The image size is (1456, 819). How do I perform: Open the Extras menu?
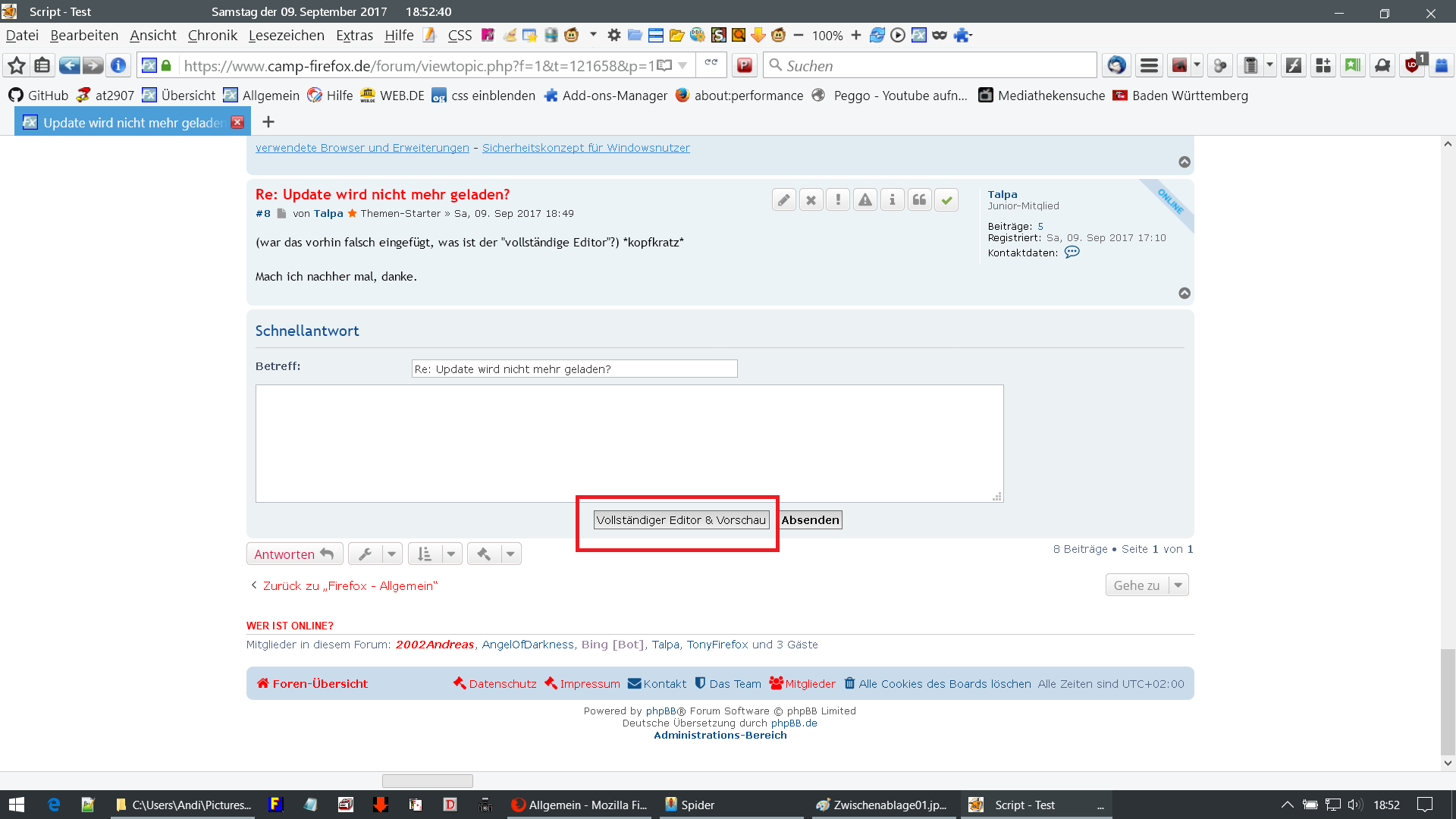(354, 36)
